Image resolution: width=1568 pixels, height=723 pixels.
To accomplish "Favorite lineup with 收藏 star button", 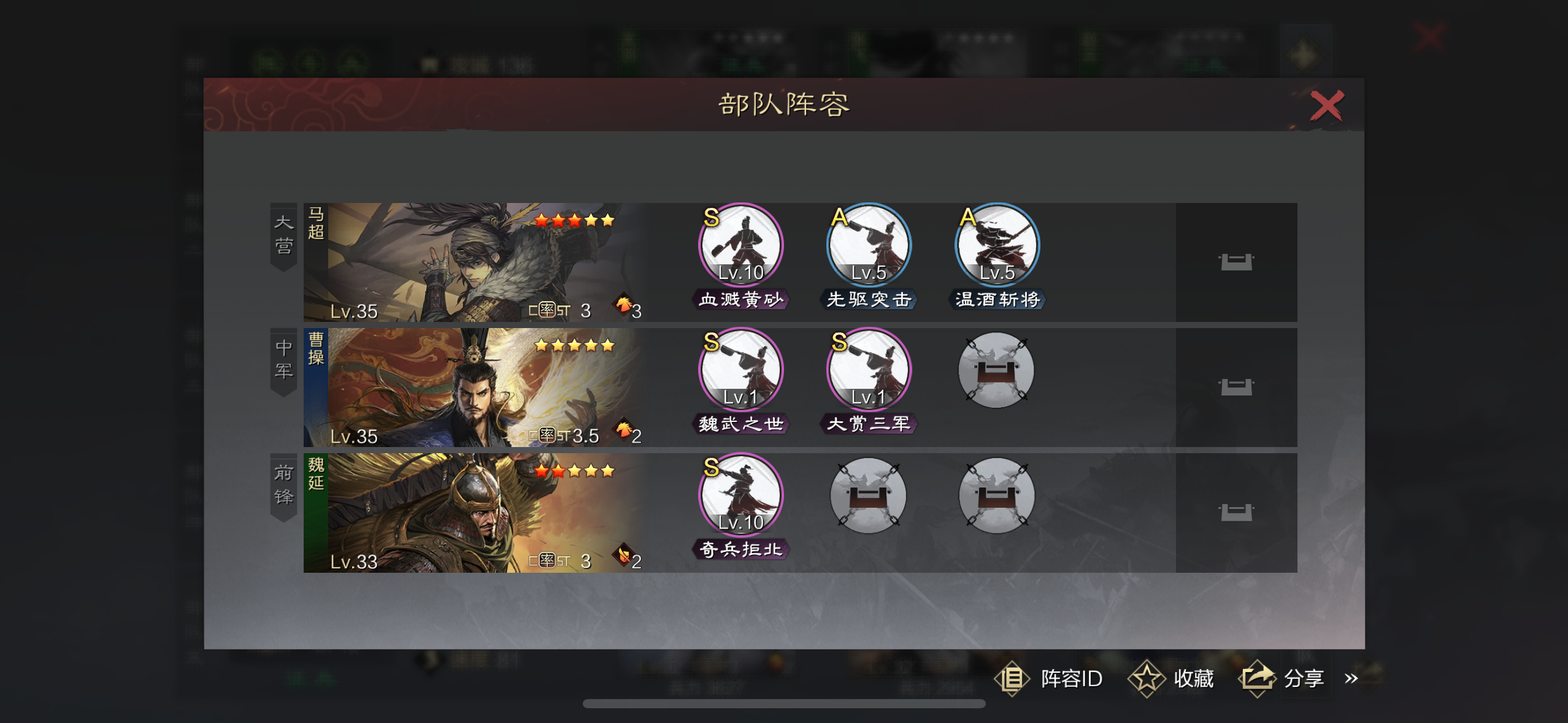I will pos(1171,678).
